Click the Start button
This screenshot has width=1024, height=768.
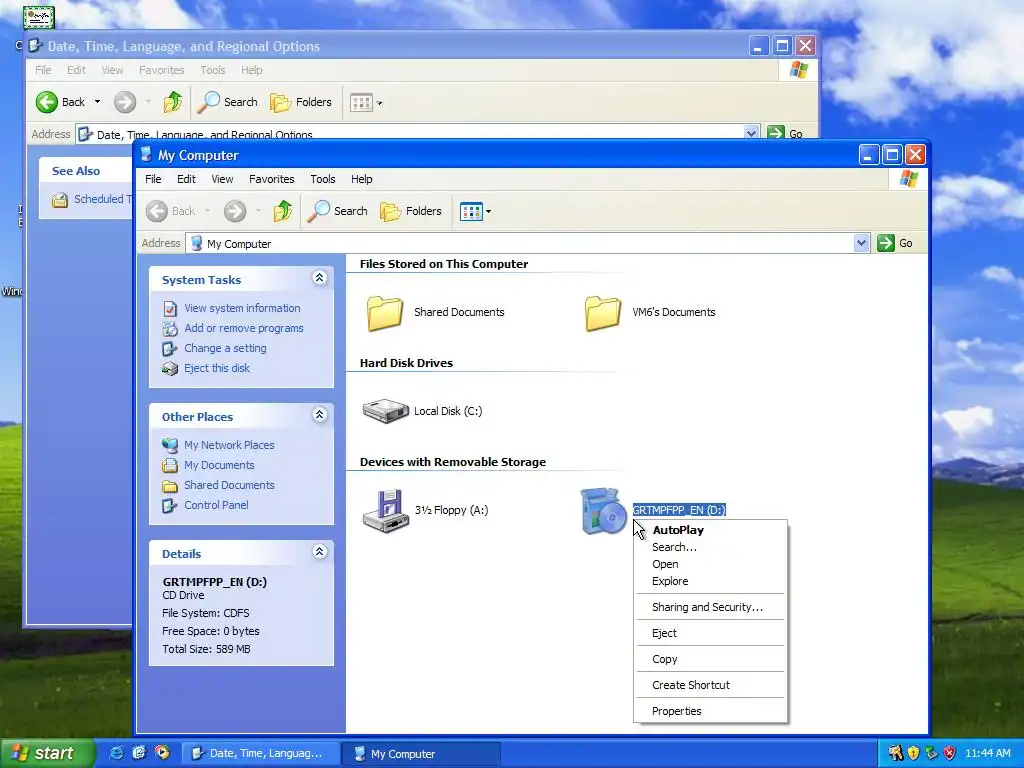point(46,753)
